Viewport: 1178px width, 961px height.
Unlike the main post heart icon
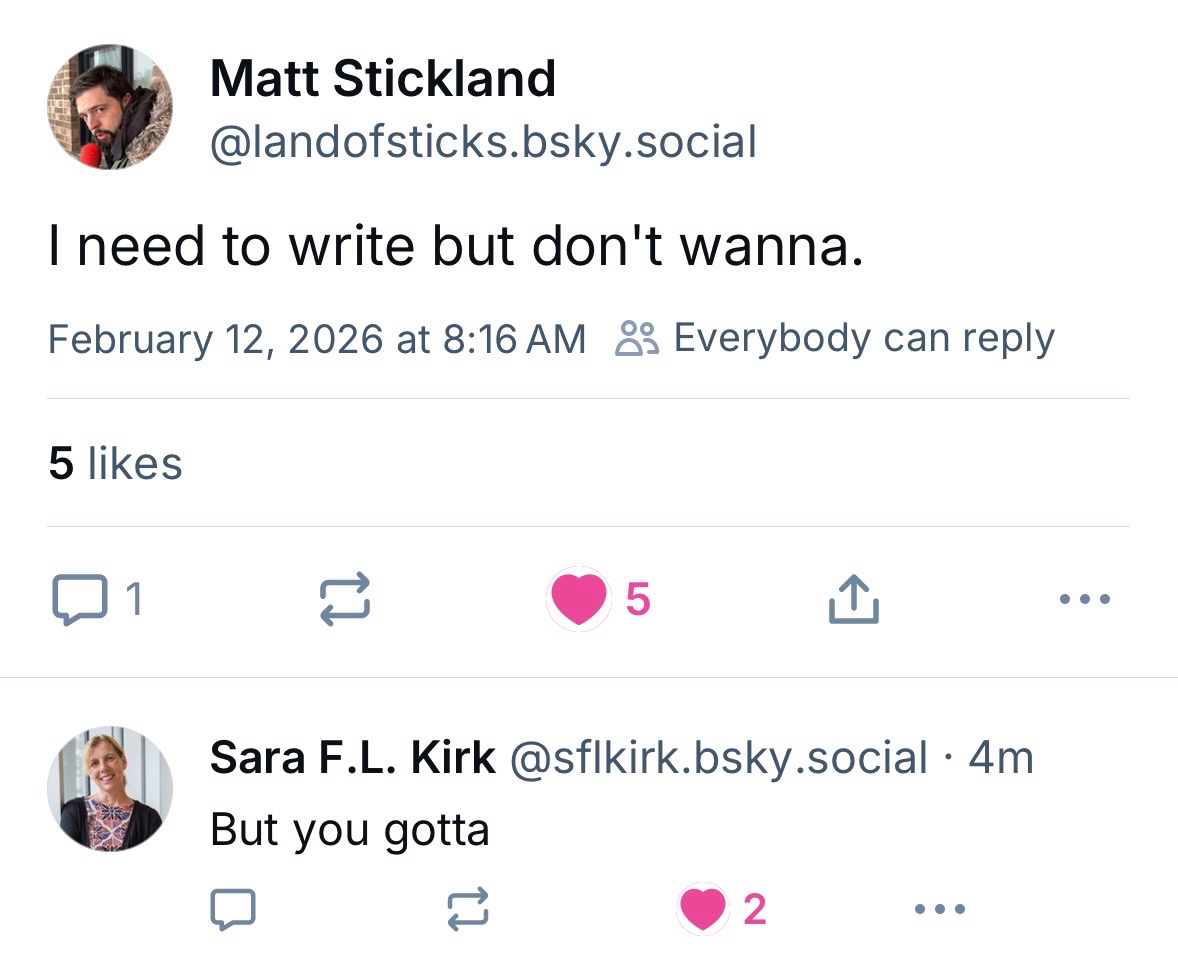tap(579, 600)
